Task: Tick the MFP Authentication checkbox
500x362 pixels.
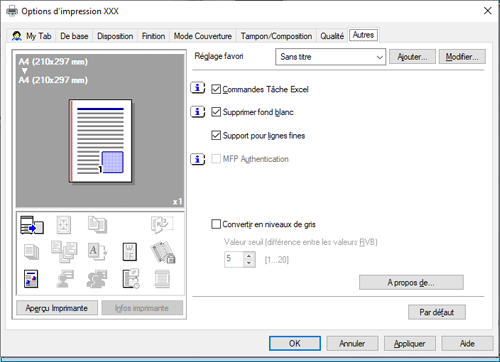Action: (x=216, y=159)
